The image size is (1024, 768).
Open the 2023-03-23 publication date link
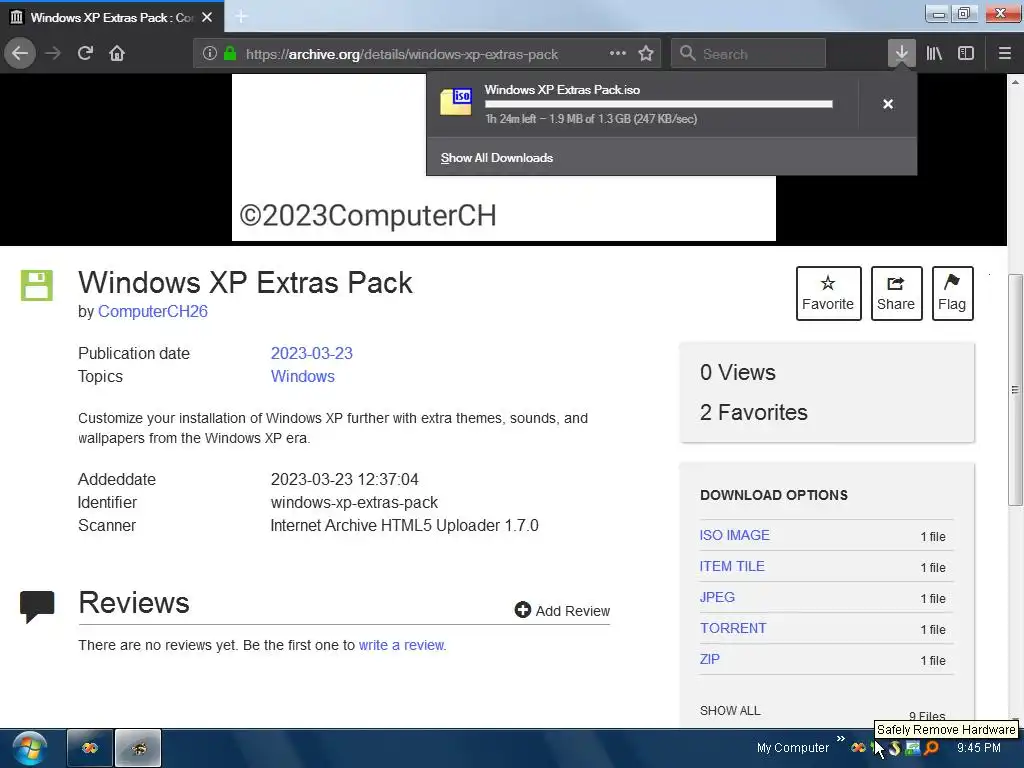click(x=312, y=353)
